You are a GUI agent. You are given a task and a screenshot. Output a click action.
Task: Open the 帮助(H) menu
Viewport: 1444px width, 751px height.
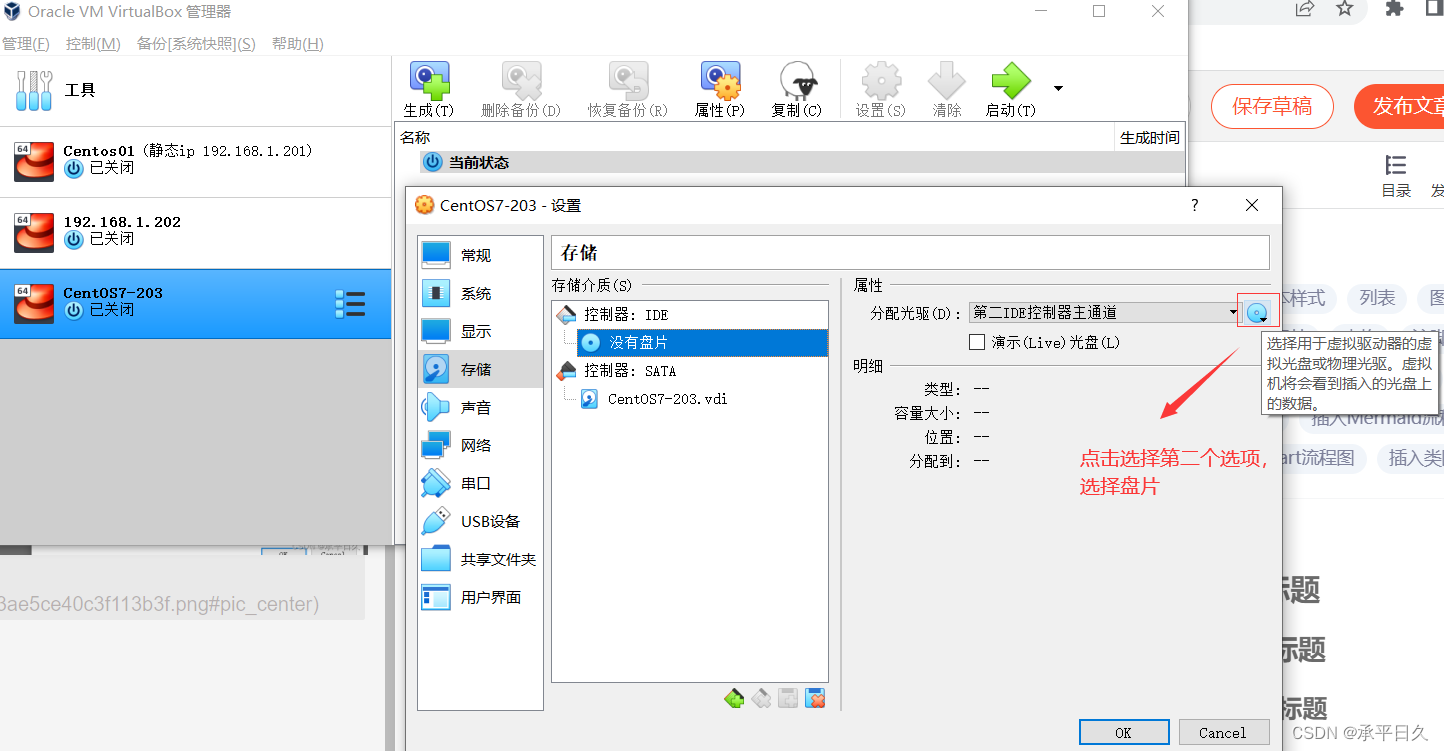(x=298, y=44)
